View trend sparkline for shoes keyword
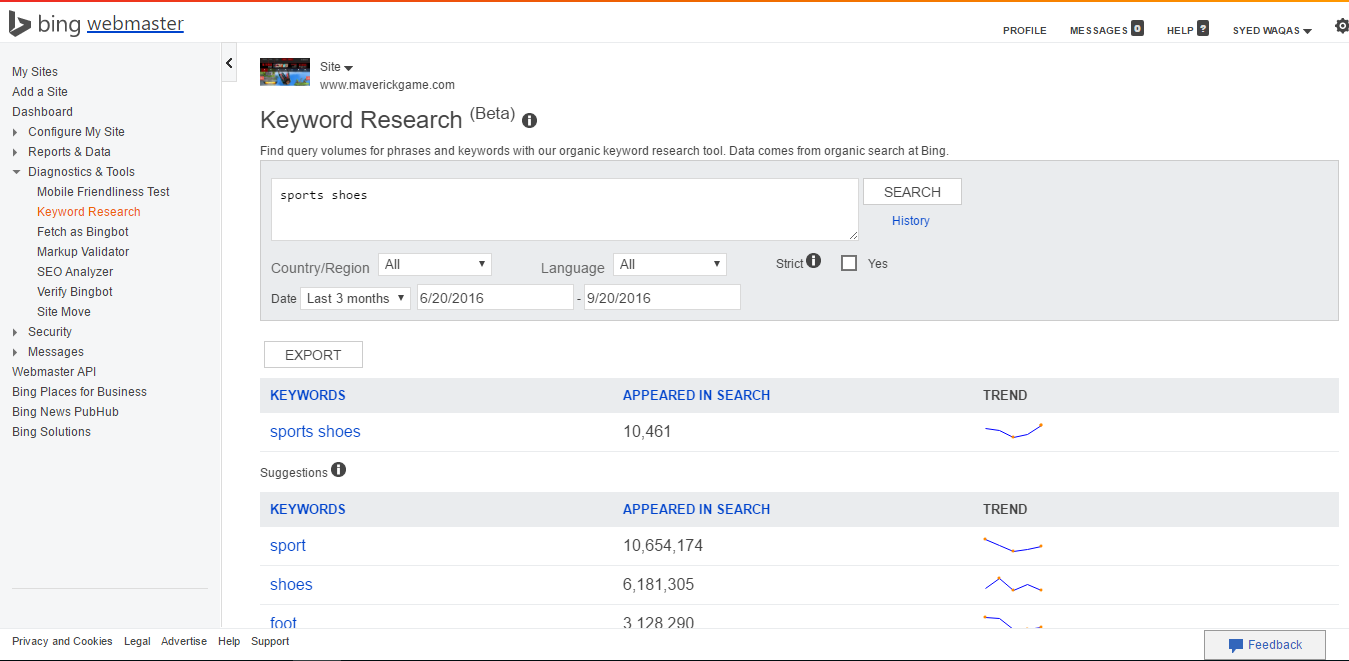Screen dimensions: 1349x661 click(1013, 584)
